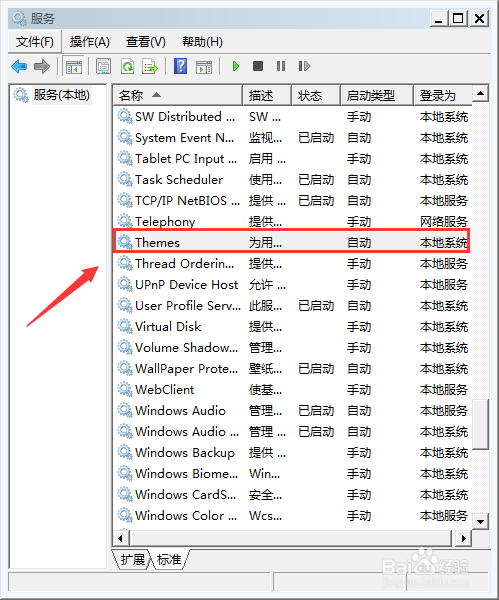Click the vertical scrollbar down arrow
This screenshot has width=499, height=600.
coord(481,521)
